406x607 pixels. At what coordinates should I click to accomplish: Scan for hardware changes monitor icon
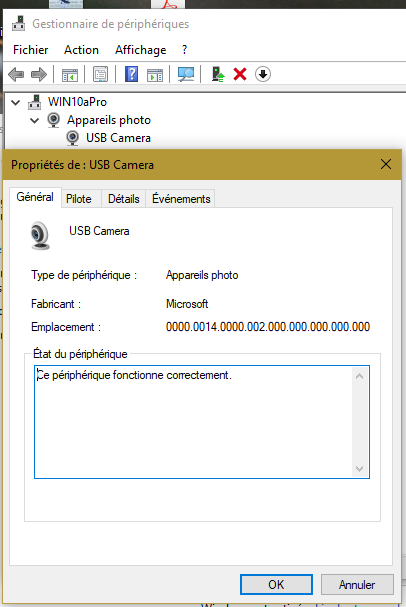186,74
